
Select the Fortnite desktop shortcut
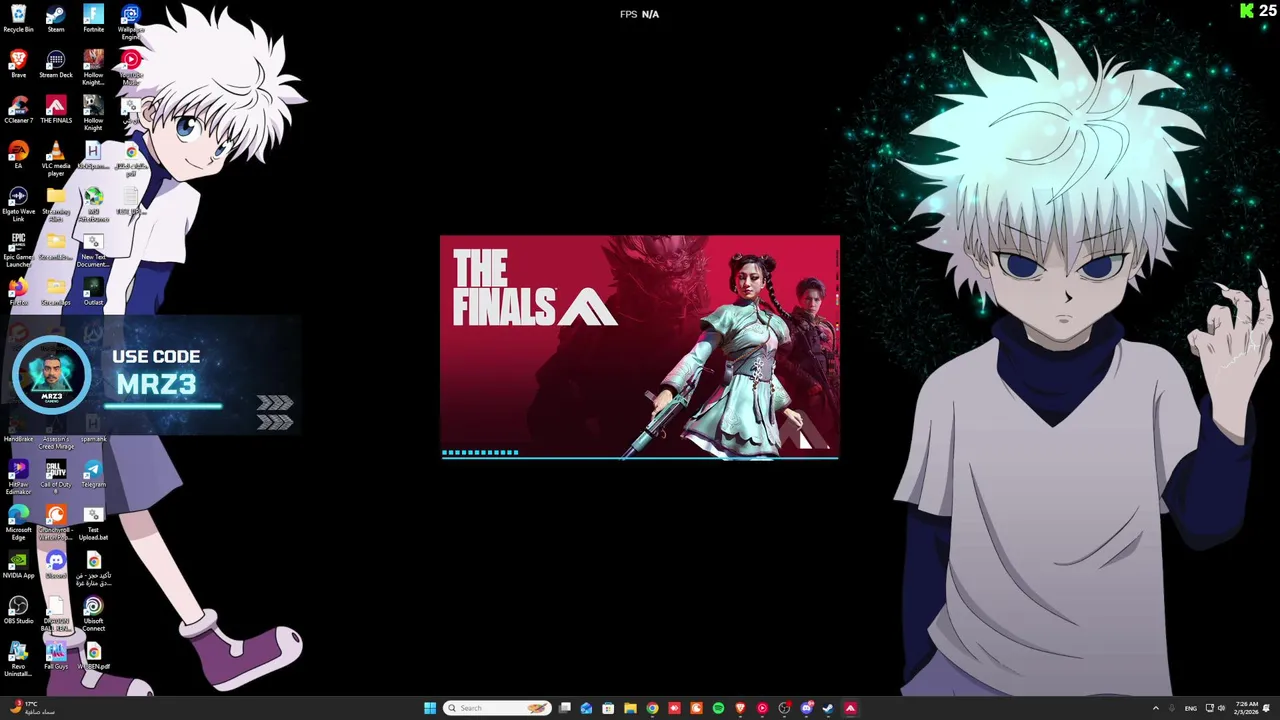coord(93,19)
